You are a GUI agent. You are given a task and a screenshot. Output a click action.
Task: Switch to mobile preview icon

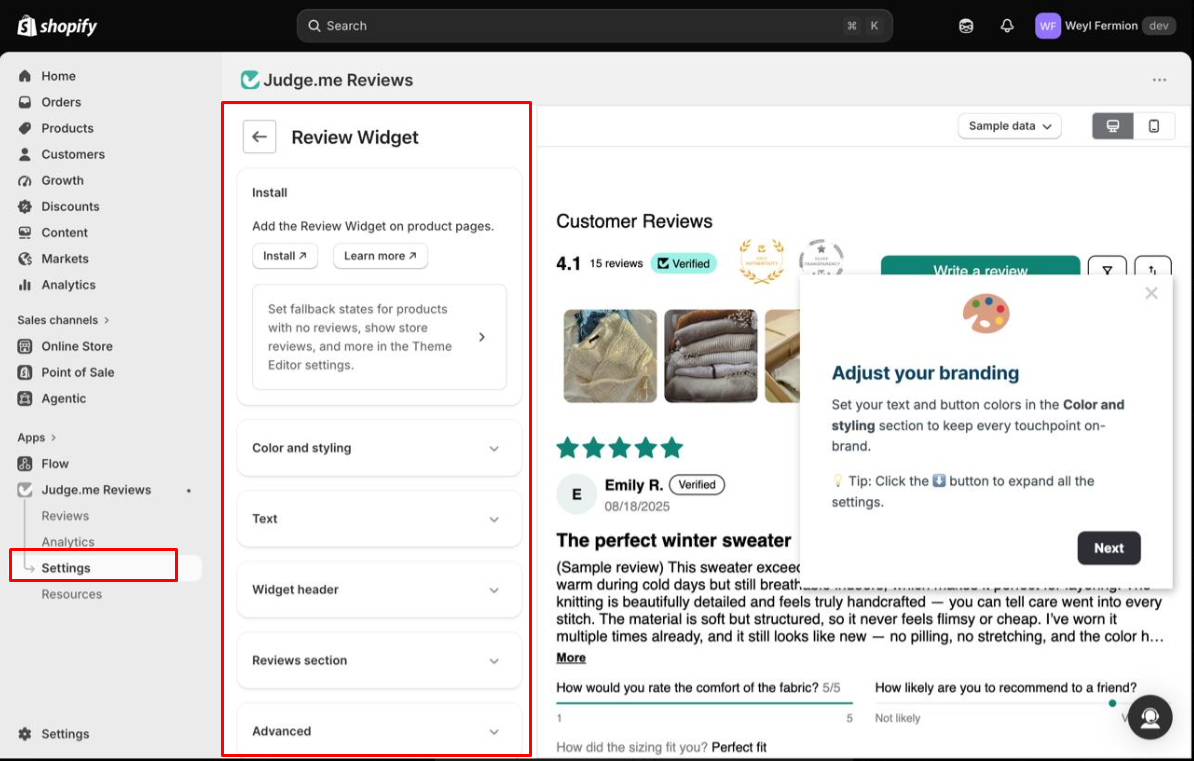1154,126
